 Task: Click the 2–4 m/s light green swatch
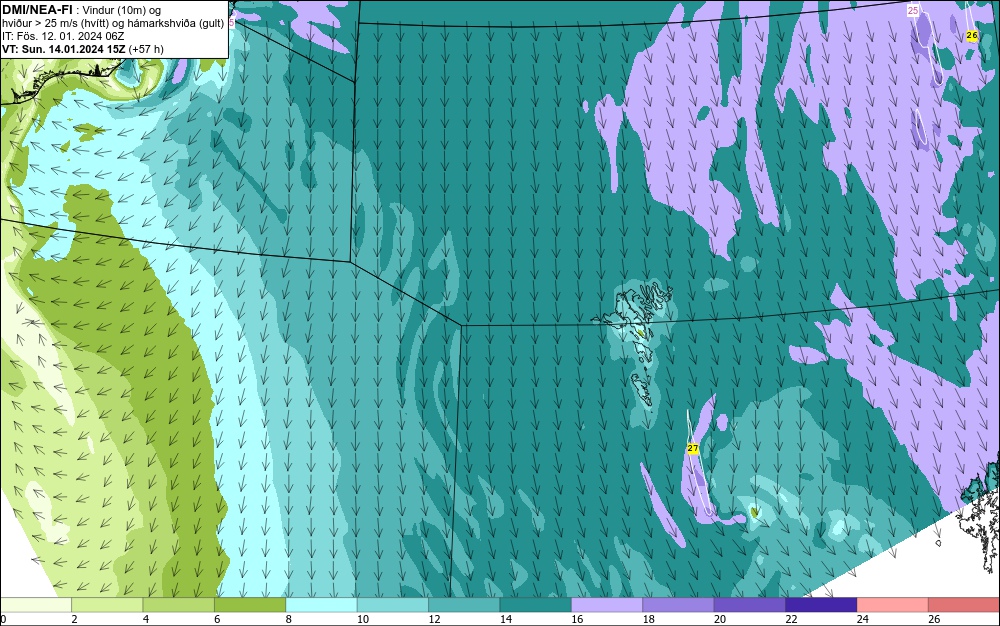pos(107,605)
